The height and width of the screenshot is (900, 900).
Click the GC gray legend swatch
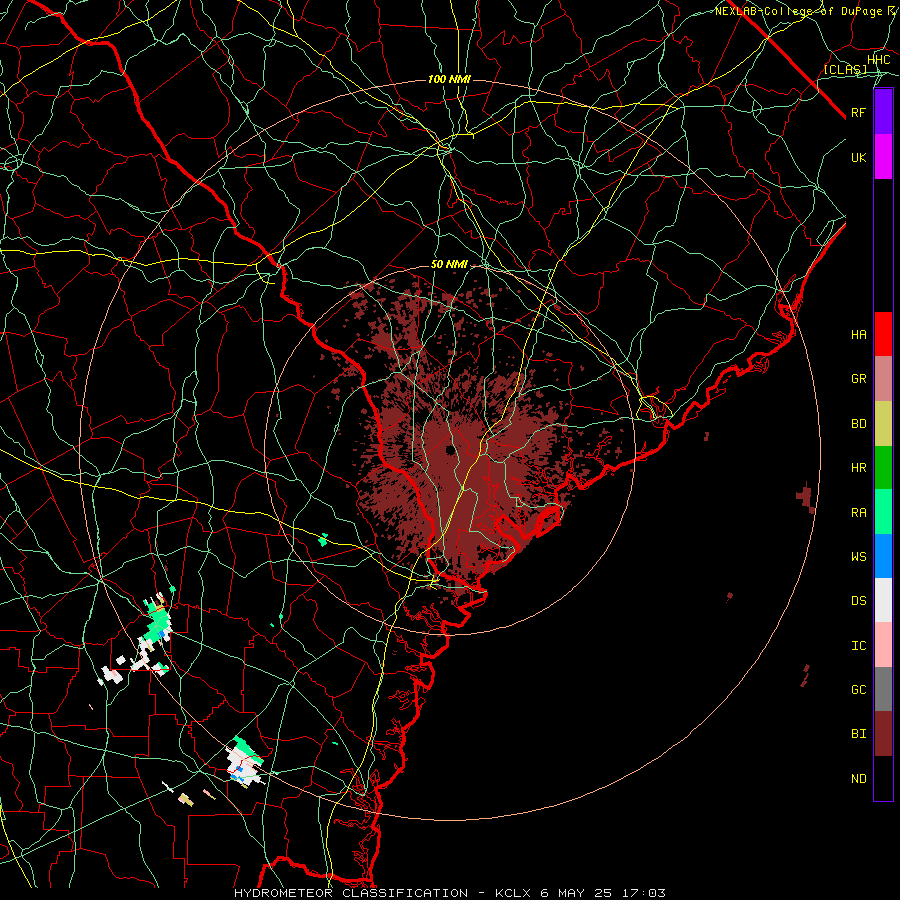[x=883, y=689]
